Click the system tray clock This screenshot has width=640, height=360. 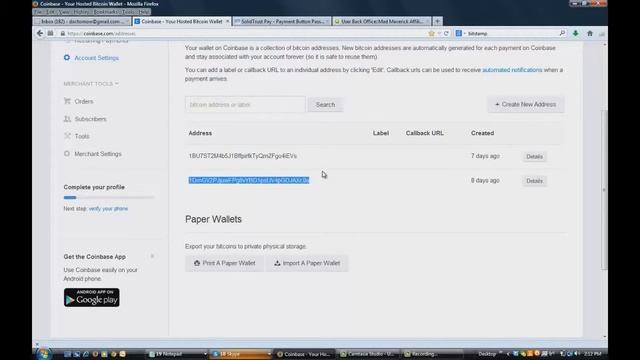click(x=592, y=354)
